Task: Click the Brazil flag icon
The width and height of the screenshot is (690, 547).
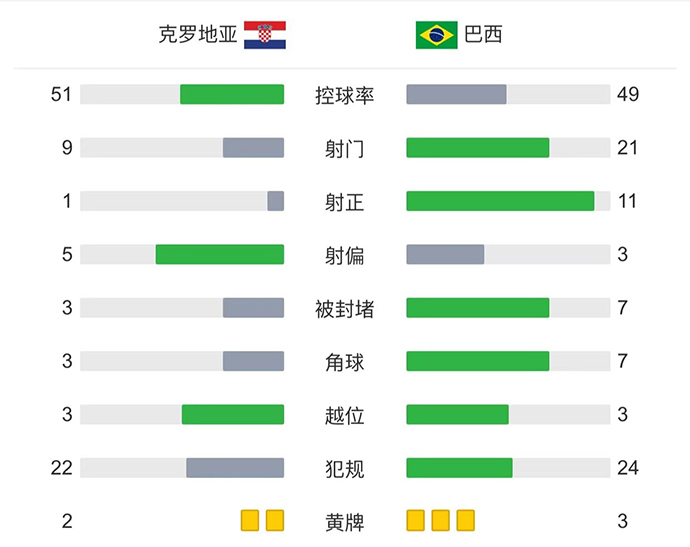Action: tap(436, 35)
